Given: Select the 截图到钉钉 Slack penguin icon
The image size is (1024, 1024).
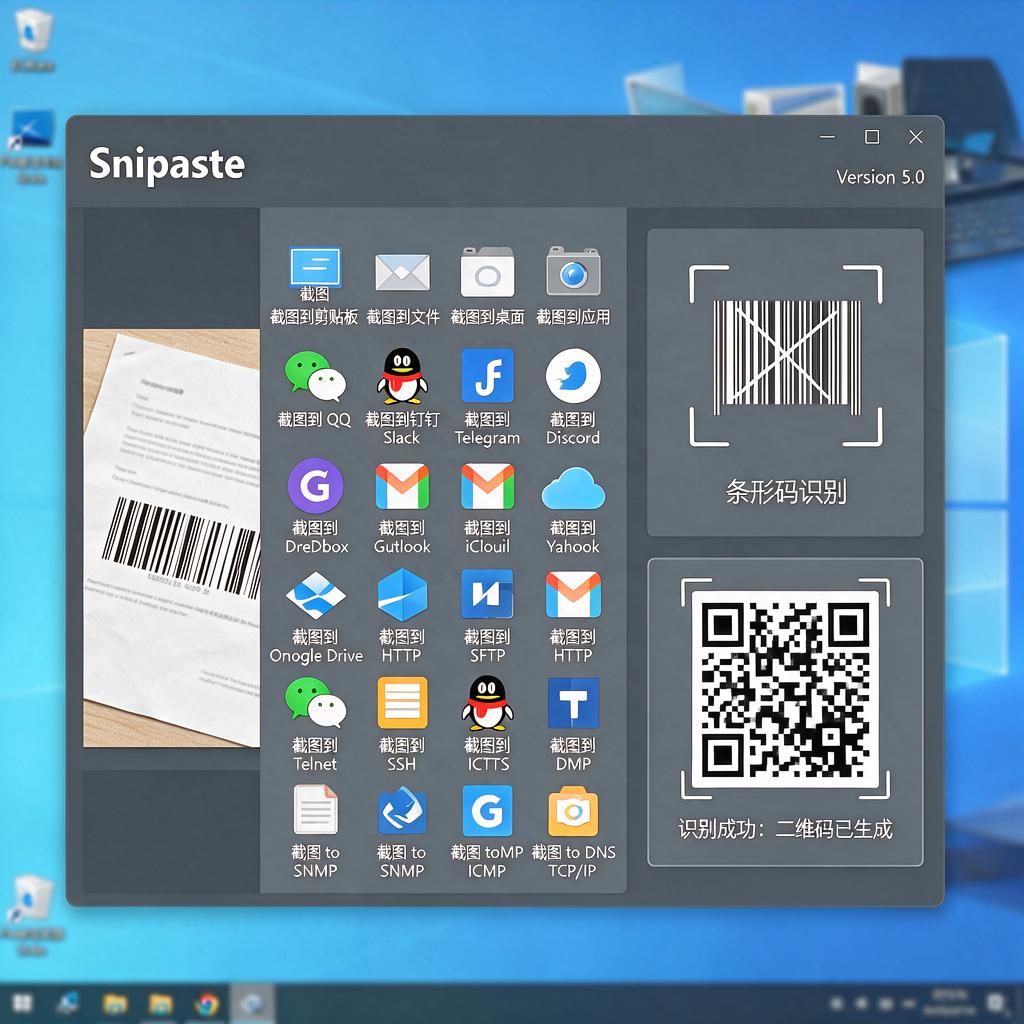Looking at the screenshot, I should tap(402, 376).
